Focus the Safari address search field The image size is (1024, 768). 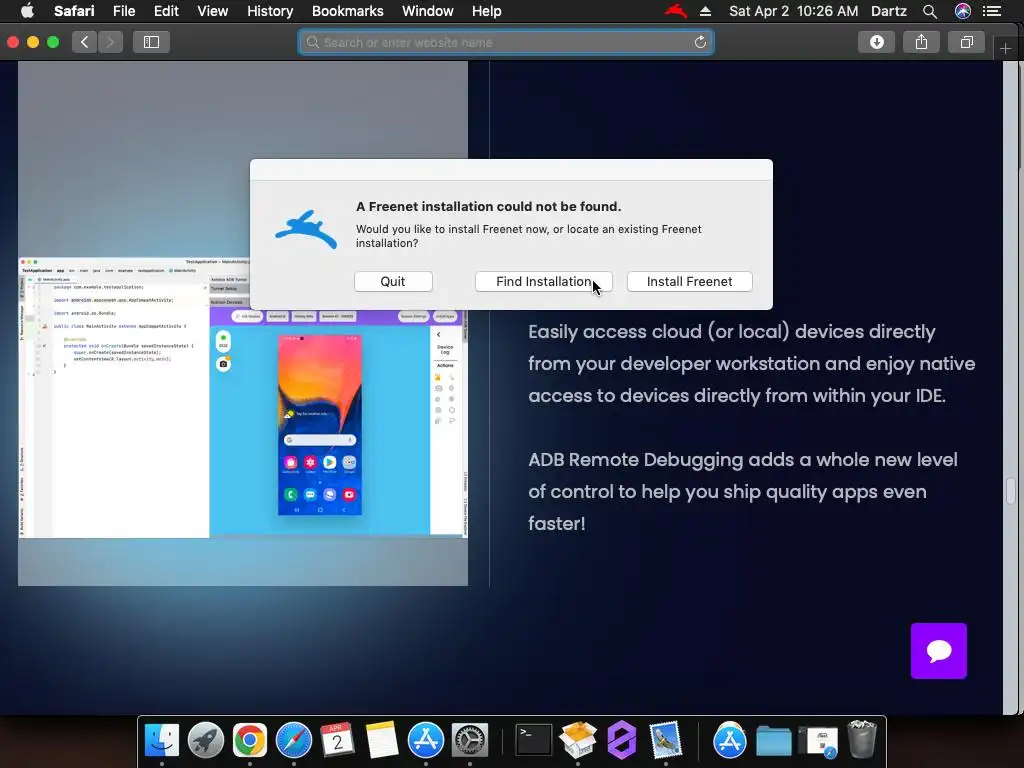click(x=506, y=42)
